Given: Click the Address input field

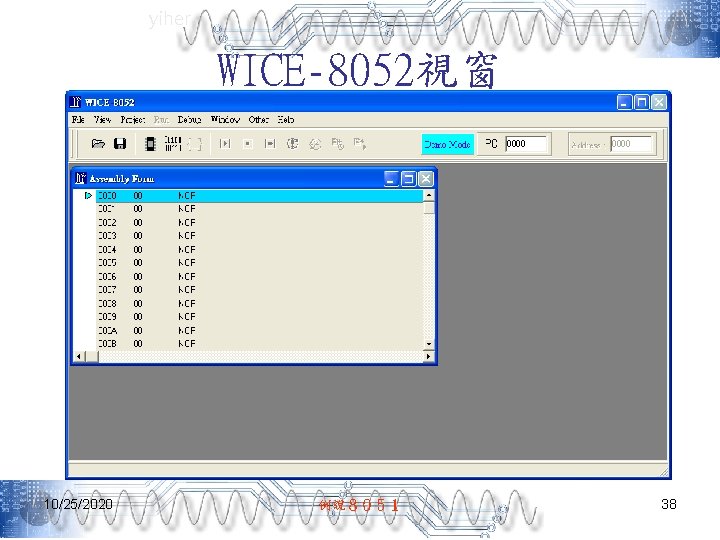Looking at the screenshot, I should click(x=631, y=144).
